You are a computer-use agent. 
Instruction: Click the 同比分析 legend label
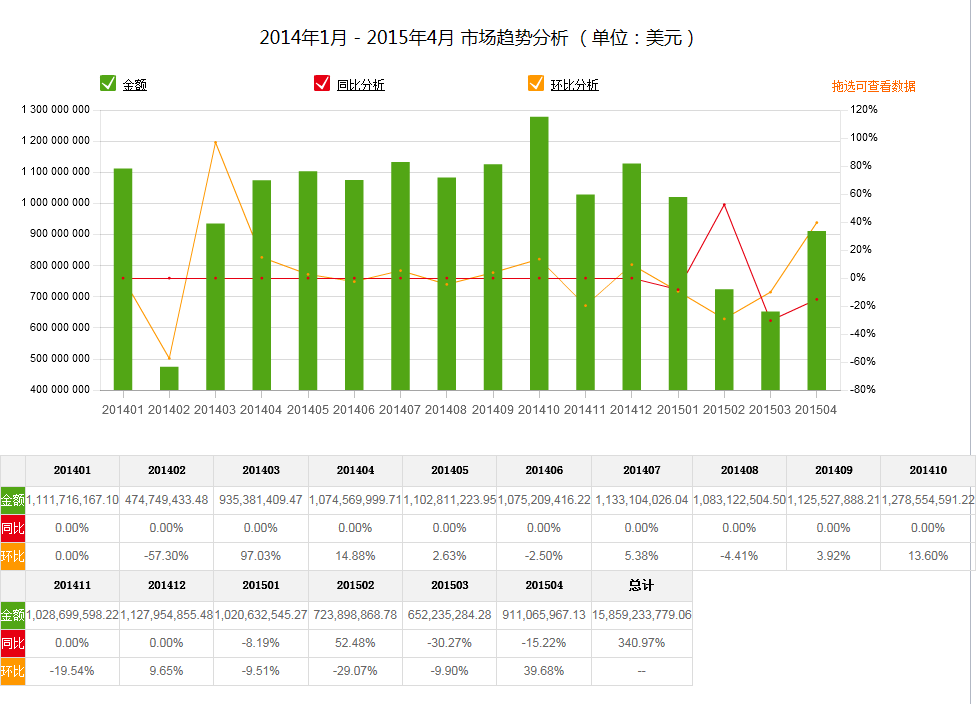(x=360, y=85)
